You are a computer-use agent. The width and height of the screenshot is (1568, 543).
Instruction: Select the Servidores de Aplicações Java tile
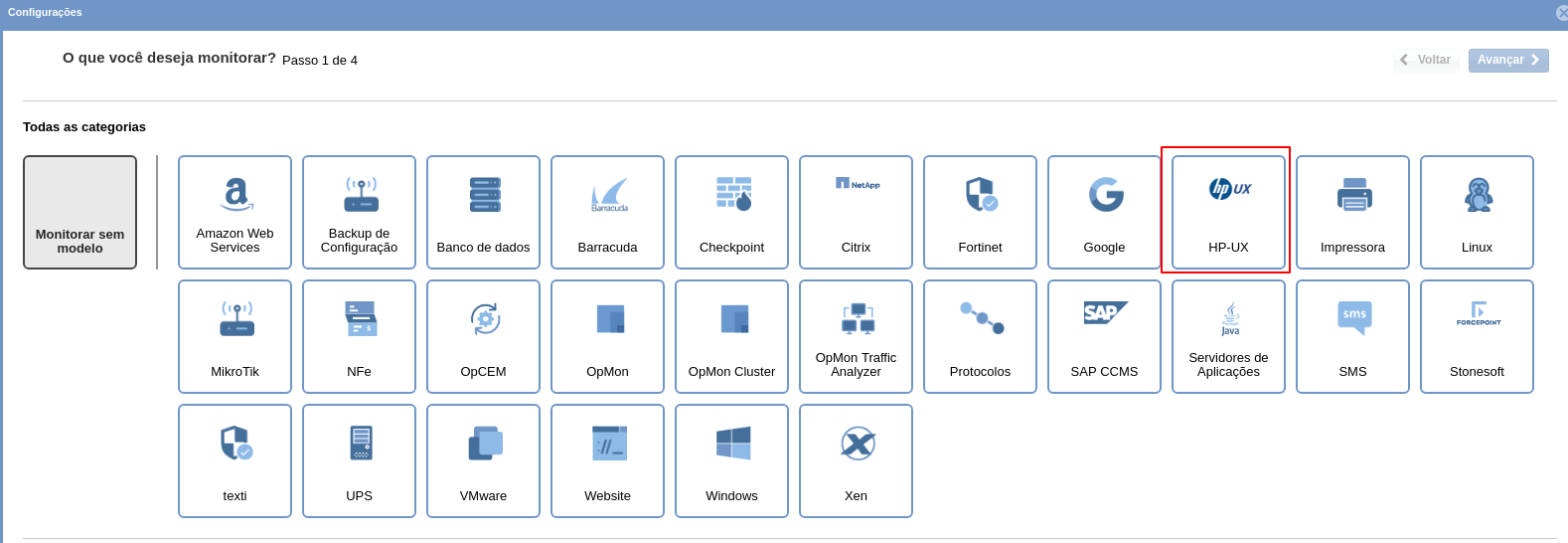click(x=1228, y=336)
